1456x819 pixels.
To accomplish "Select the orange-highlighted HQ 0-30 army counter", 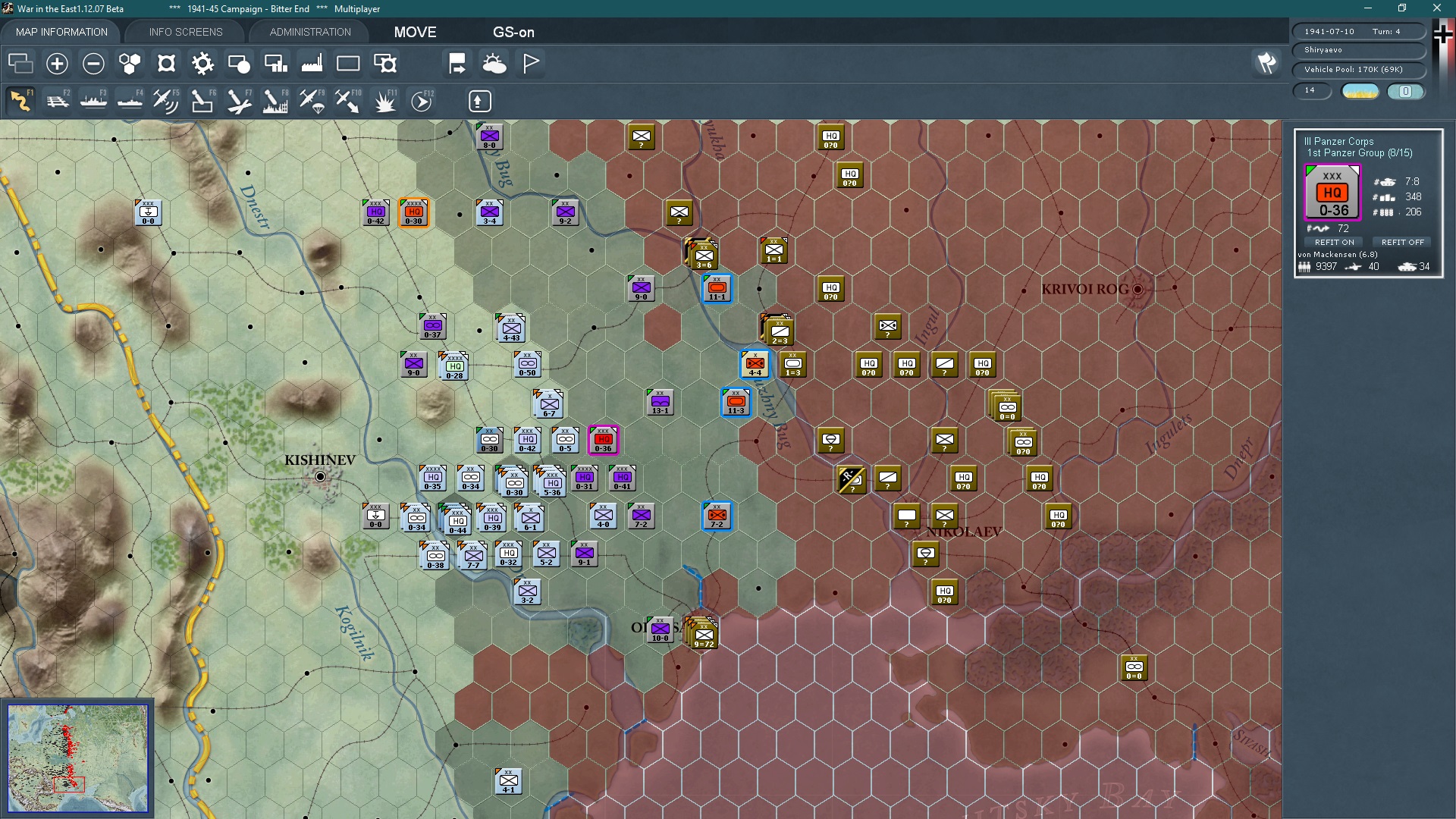I will [x=414, y=212].
